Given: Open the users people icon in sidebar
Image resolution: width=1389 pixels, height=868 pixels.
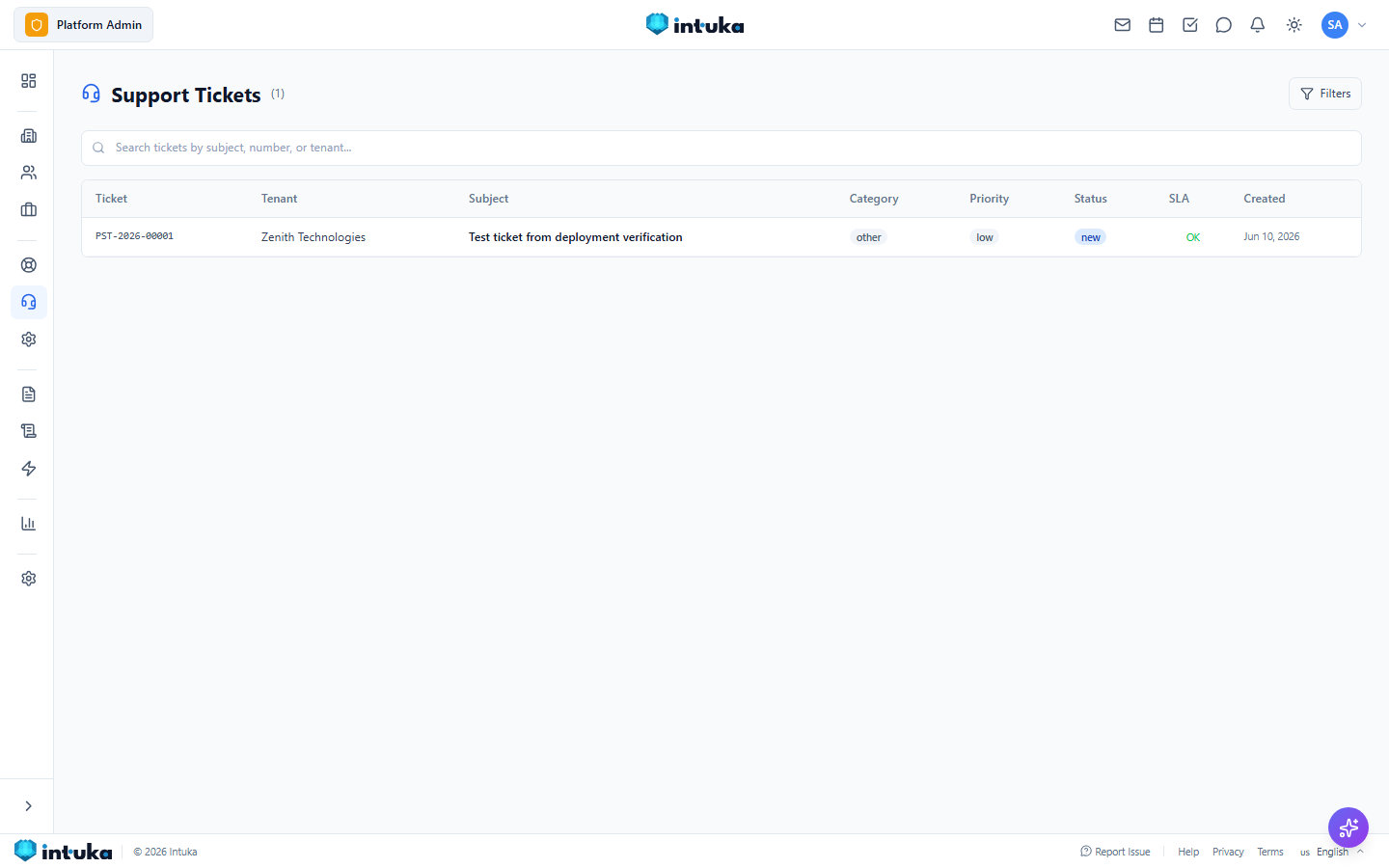Looking at the screenshot, I should tap(29, 173).
